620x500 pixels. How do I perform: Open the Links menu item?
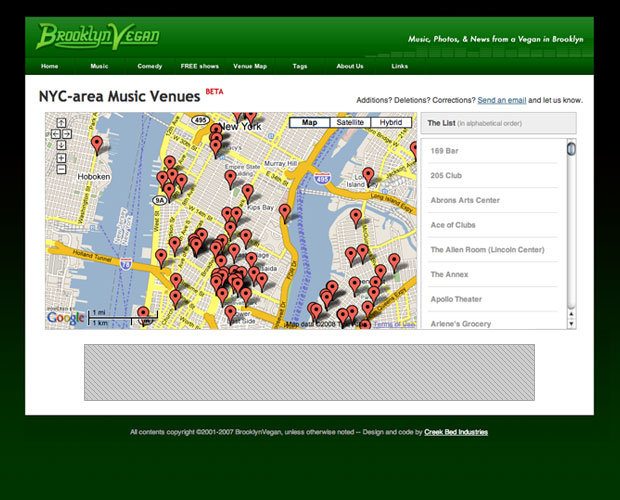tap(399, 66)
